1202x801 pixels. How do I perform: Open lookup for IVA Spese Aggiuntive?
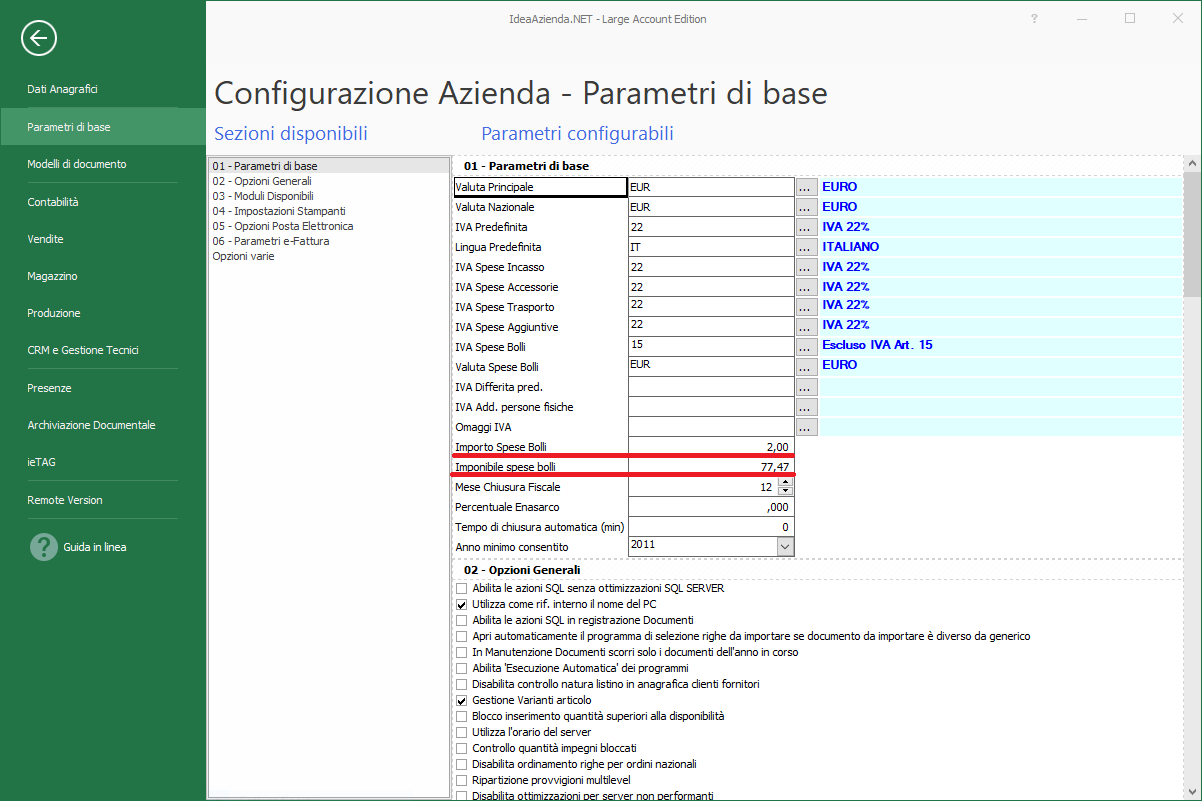click(807, 327)
